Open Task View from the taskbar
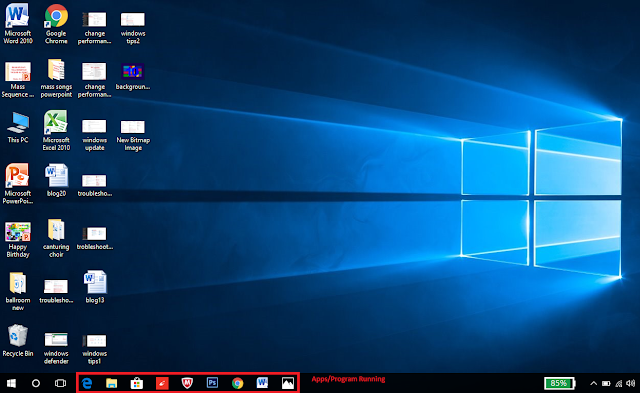This screenshot has width=640, height=393. [60, 383]
